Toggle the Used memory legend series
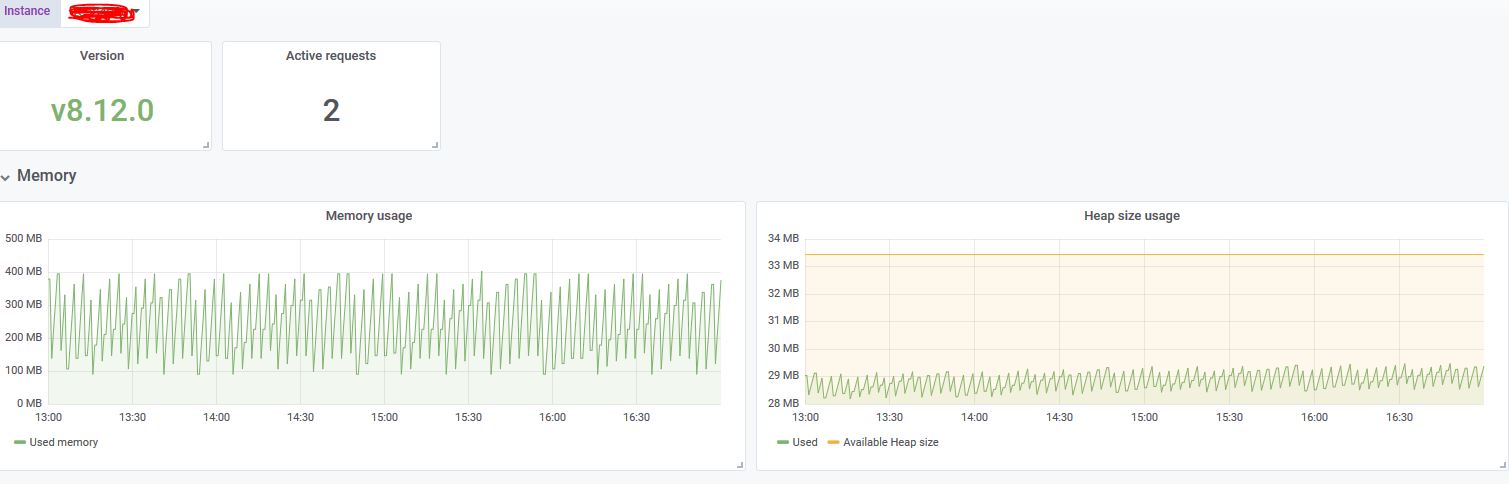1509x484 pixels. [63, 442]
